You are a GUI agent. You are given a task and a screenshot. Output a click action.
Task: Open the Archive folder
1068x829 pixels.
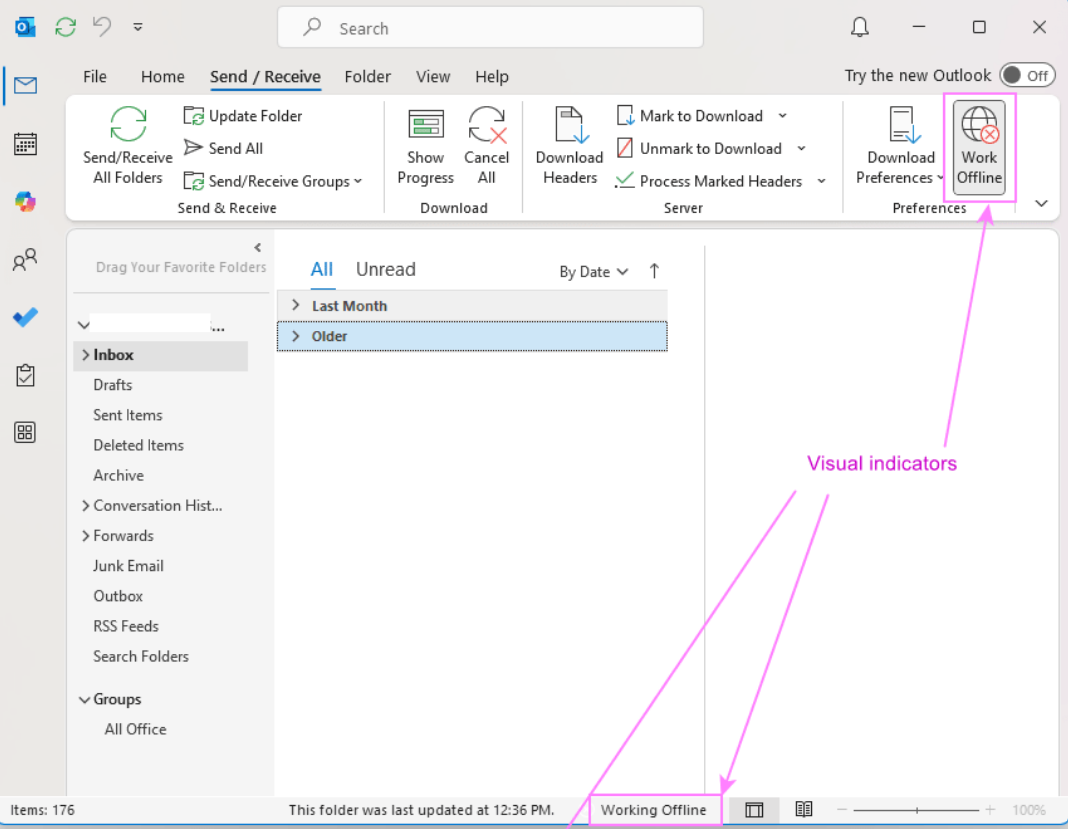click(x=119, y=475)
